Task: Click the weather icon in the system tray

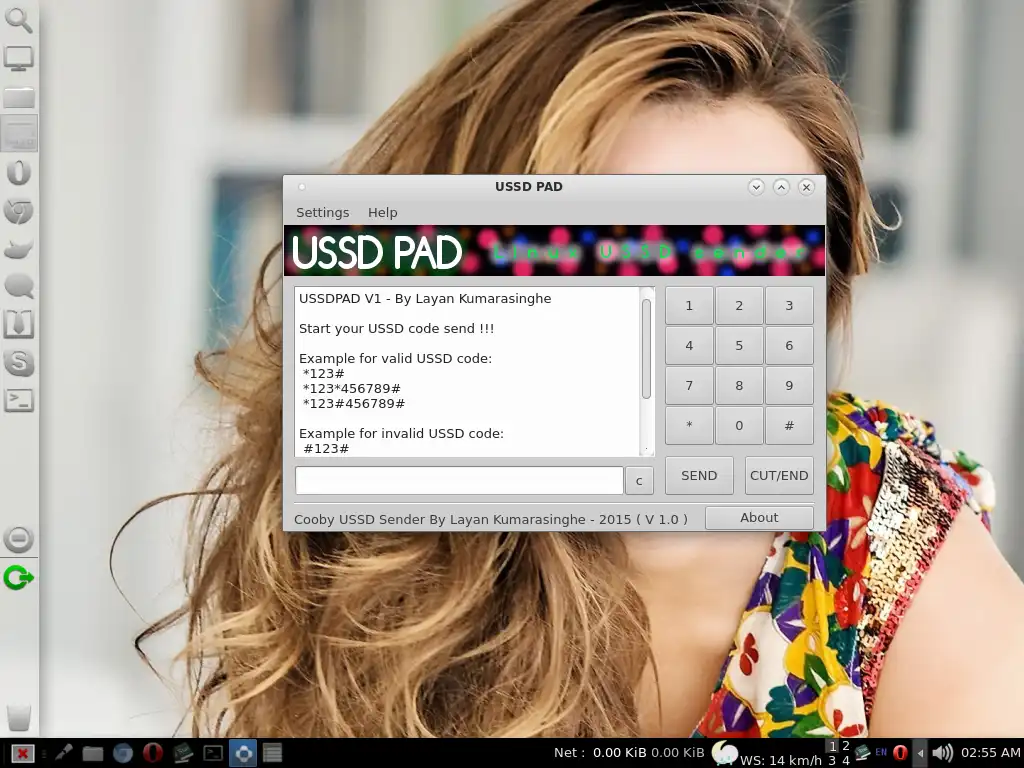Action: tap(724, 752)
